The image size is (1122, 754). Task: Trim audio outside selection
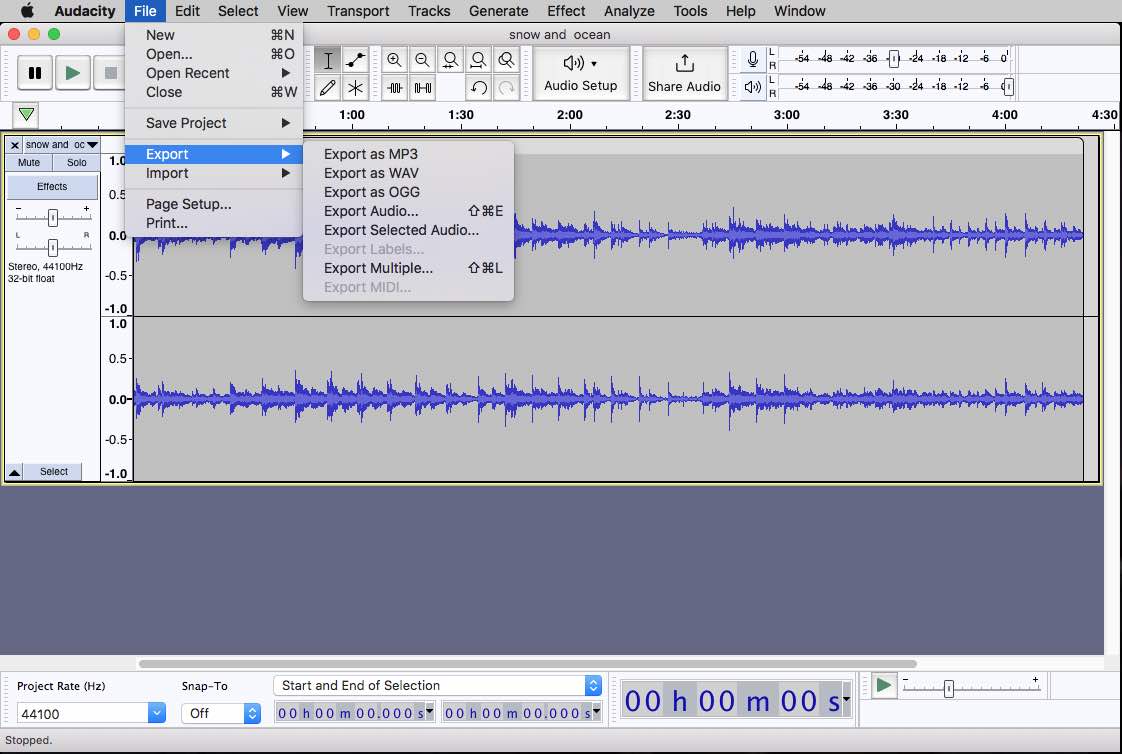[394, 88]
